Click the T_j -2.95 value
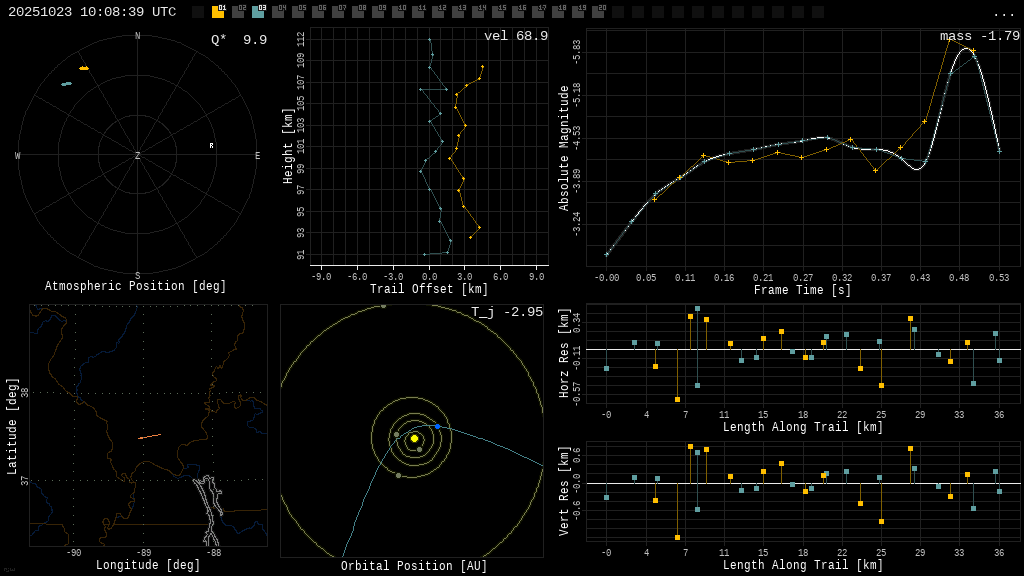This screenshot has height=576, width=1024. click(507, 312)
